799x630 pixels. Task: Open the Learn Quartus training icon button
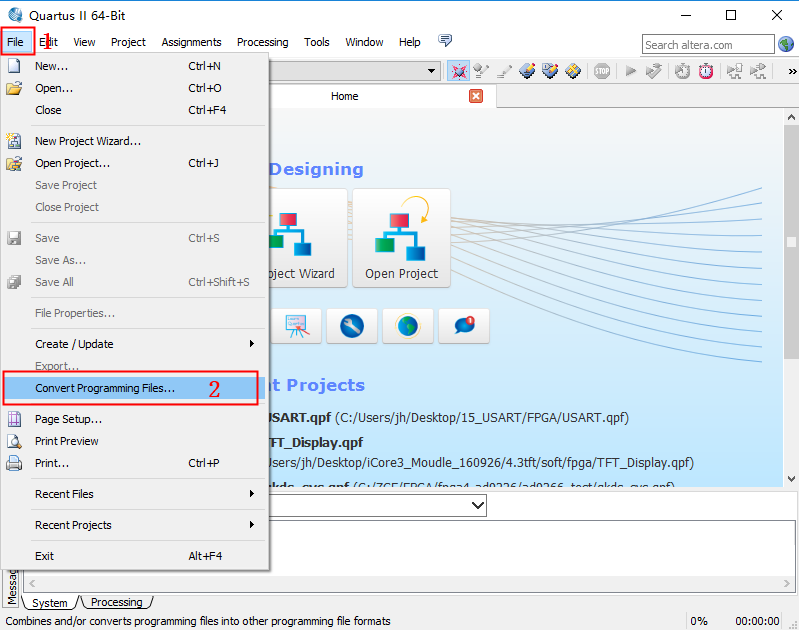(x=296, y=326)
